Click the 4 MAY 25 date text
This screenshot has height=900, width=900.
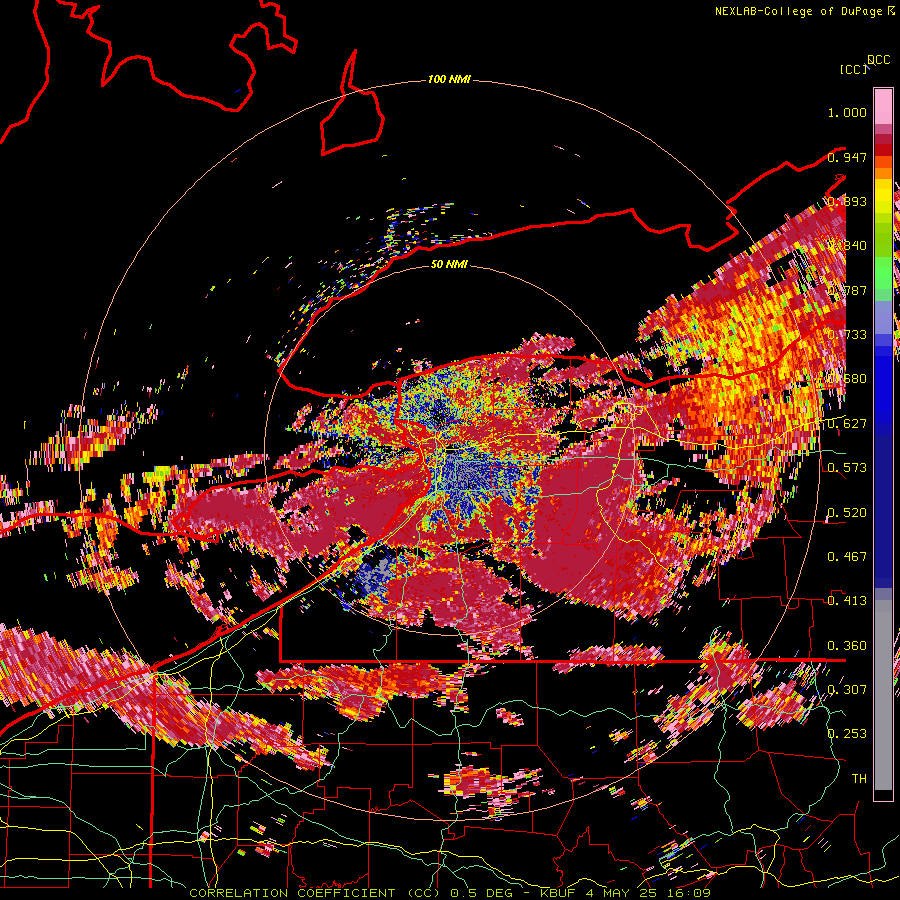point(621,893)
